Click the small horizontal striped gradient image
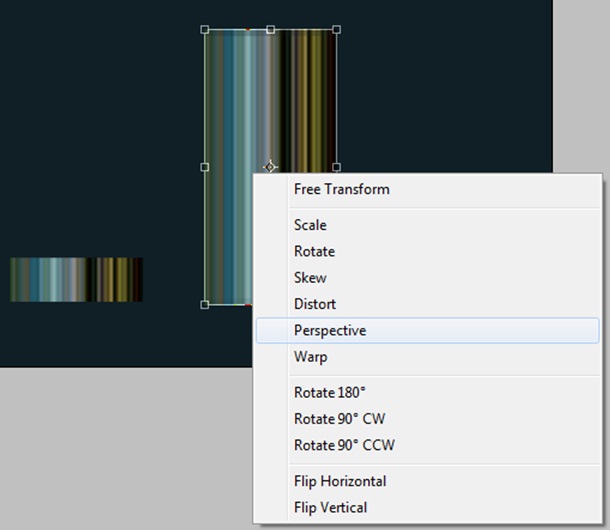The height and width of the screenshot is (530, 610). (x=76, y=279)
